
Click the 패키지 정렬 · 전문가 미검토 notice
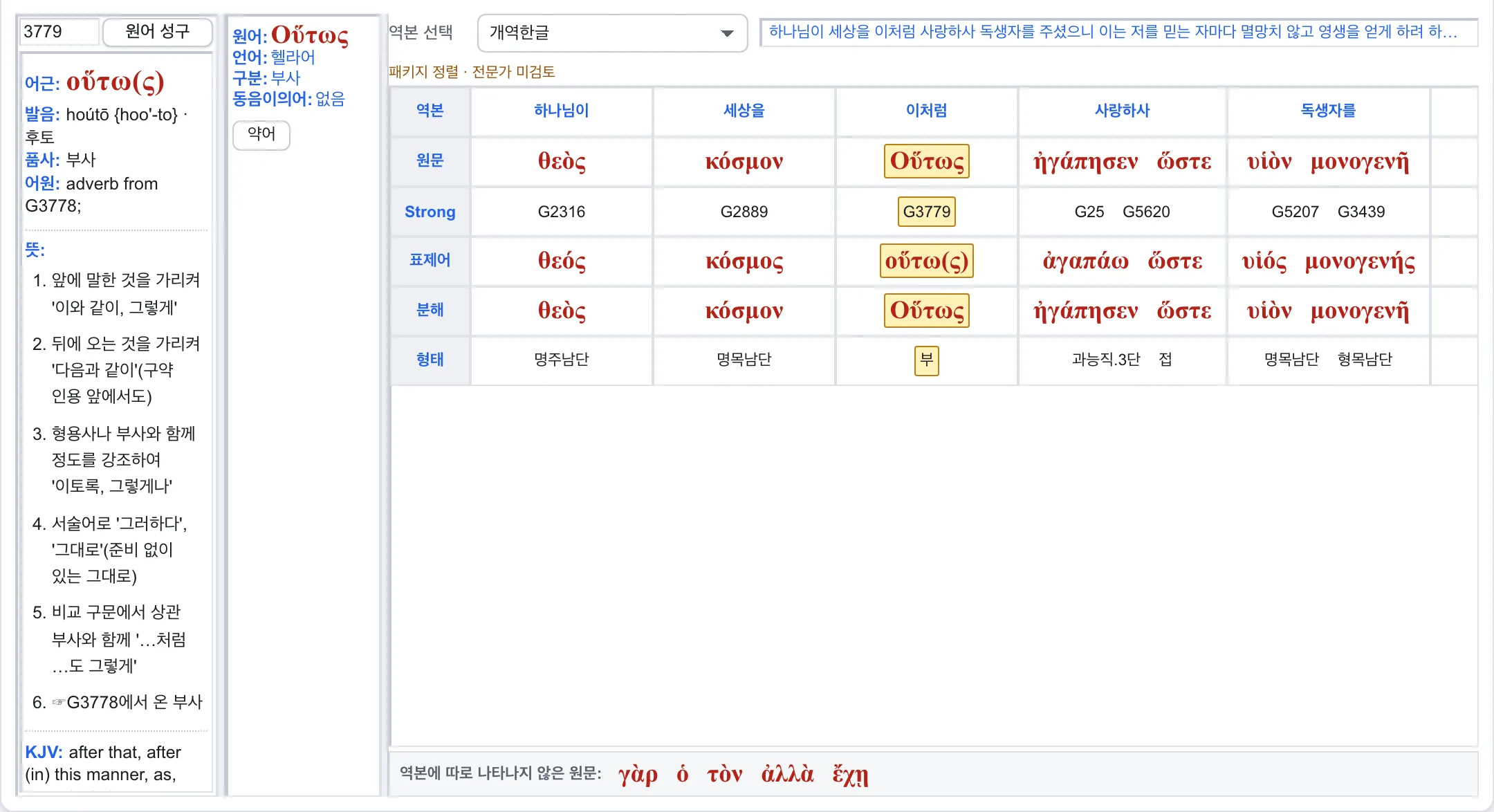(472, 72)
